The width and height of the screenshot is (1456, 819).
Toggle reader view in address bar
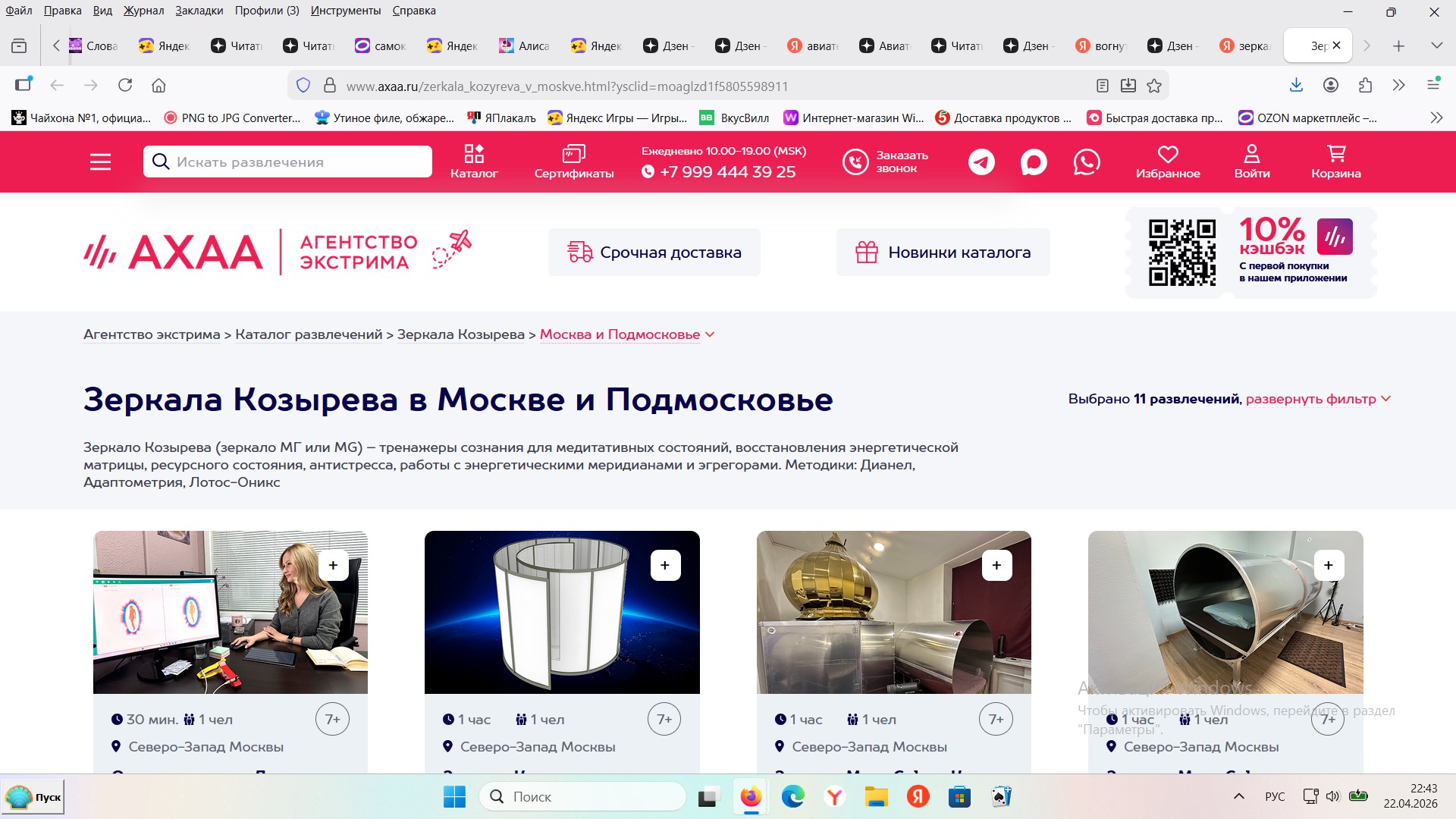click(x=1103, y=86)
